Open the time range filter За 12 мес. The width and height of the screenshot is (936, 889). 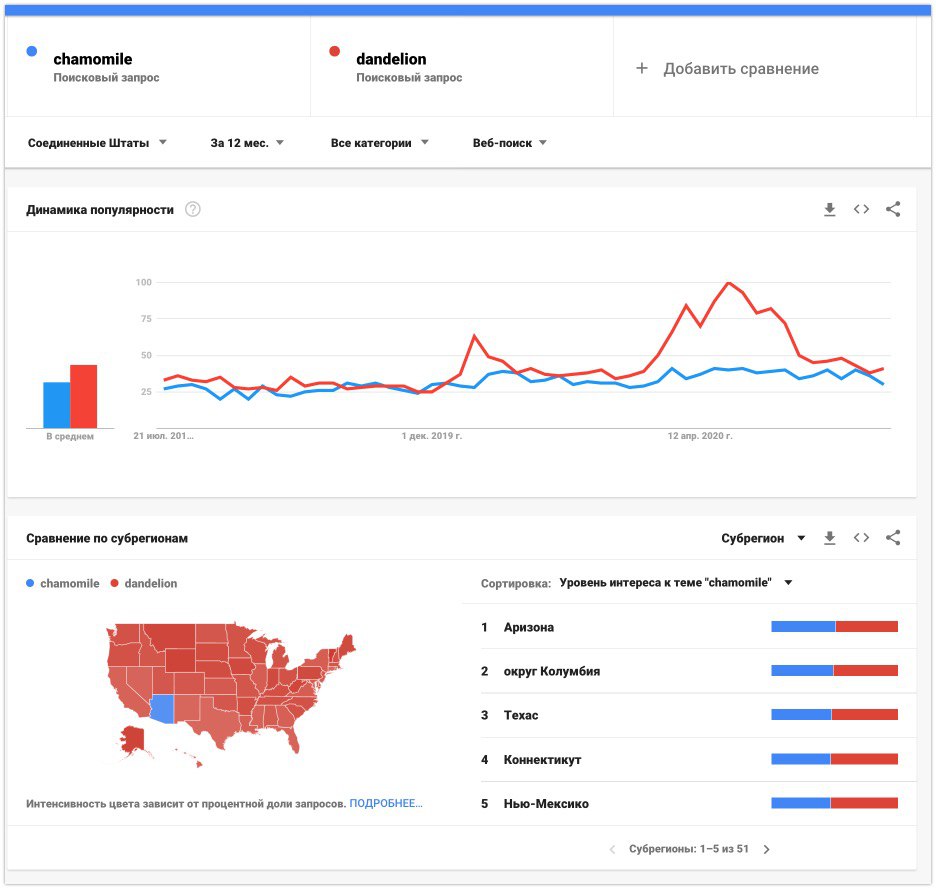click(247, 143)
